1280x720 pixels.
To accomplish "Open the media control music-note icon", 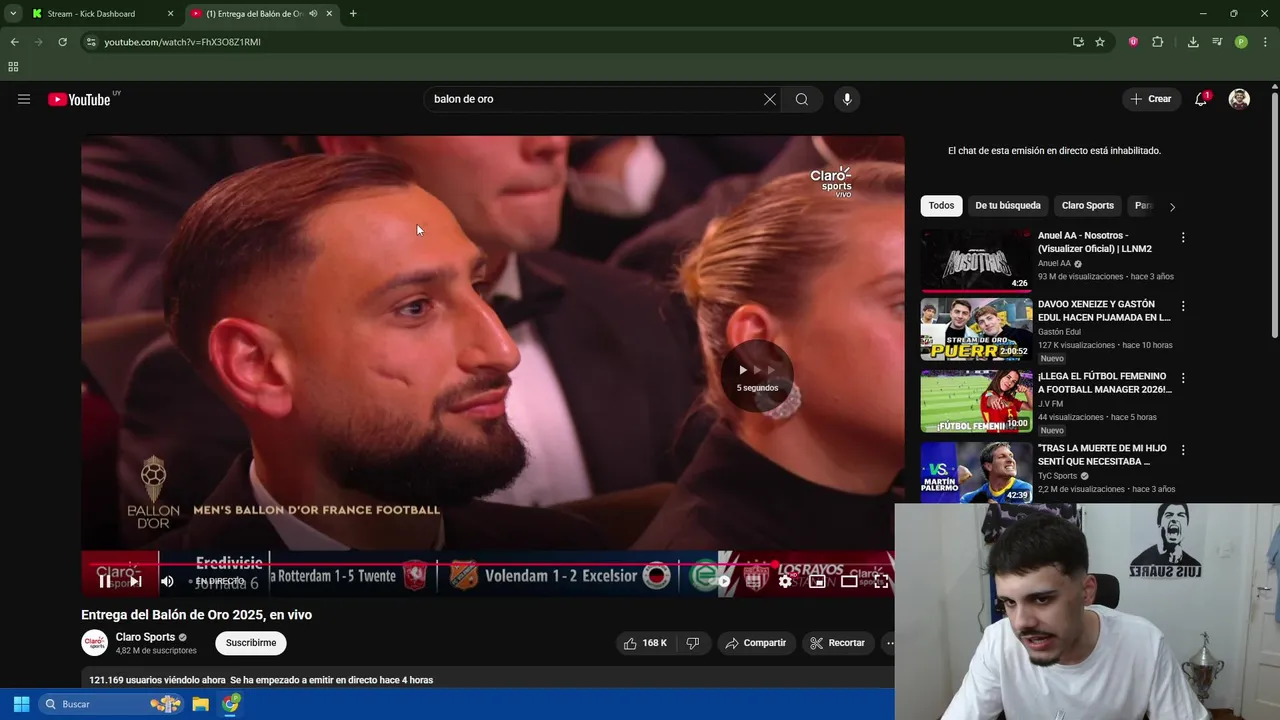I will pos(1217,42).
